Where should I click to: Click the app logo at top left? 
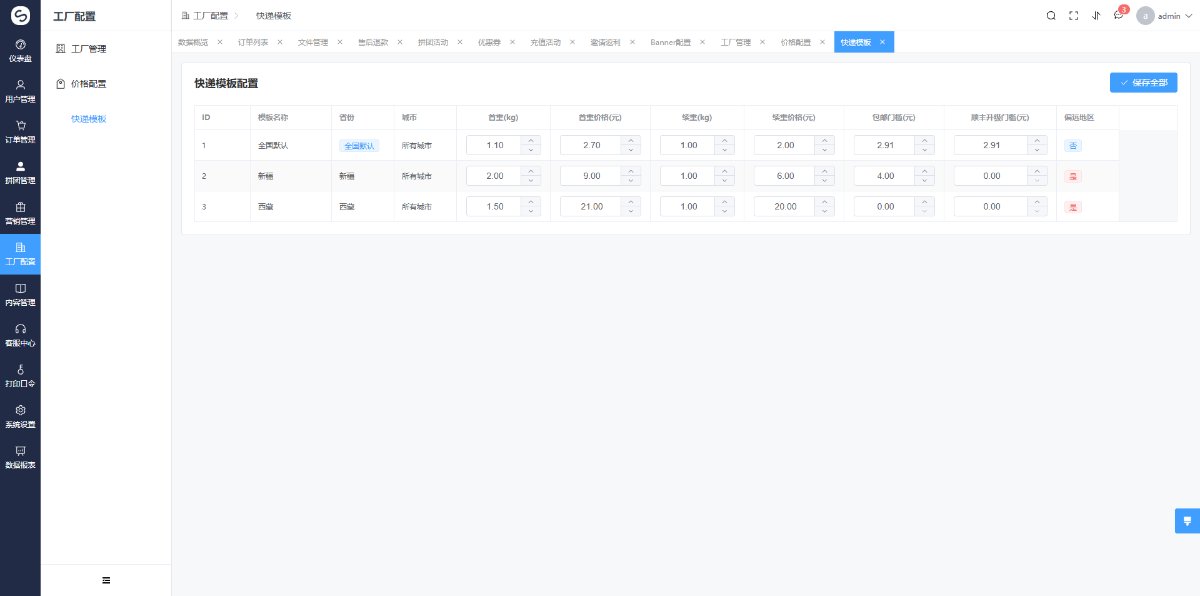pyautogui.click(x=20, y=15)
